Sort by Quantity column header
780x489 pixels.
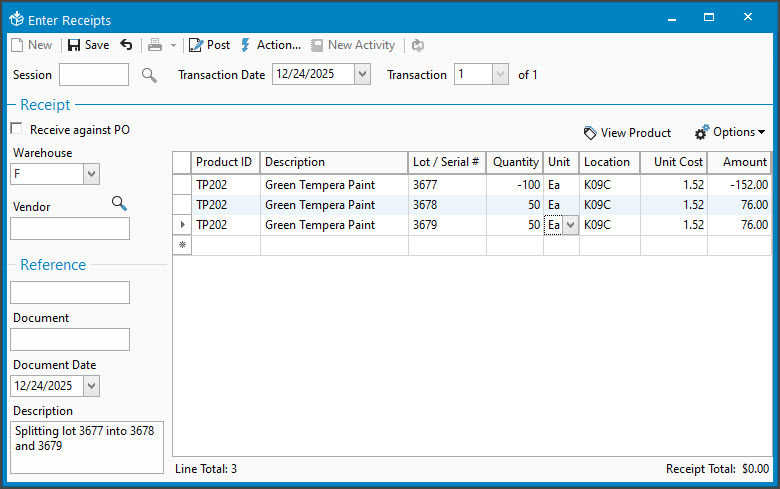515,162
